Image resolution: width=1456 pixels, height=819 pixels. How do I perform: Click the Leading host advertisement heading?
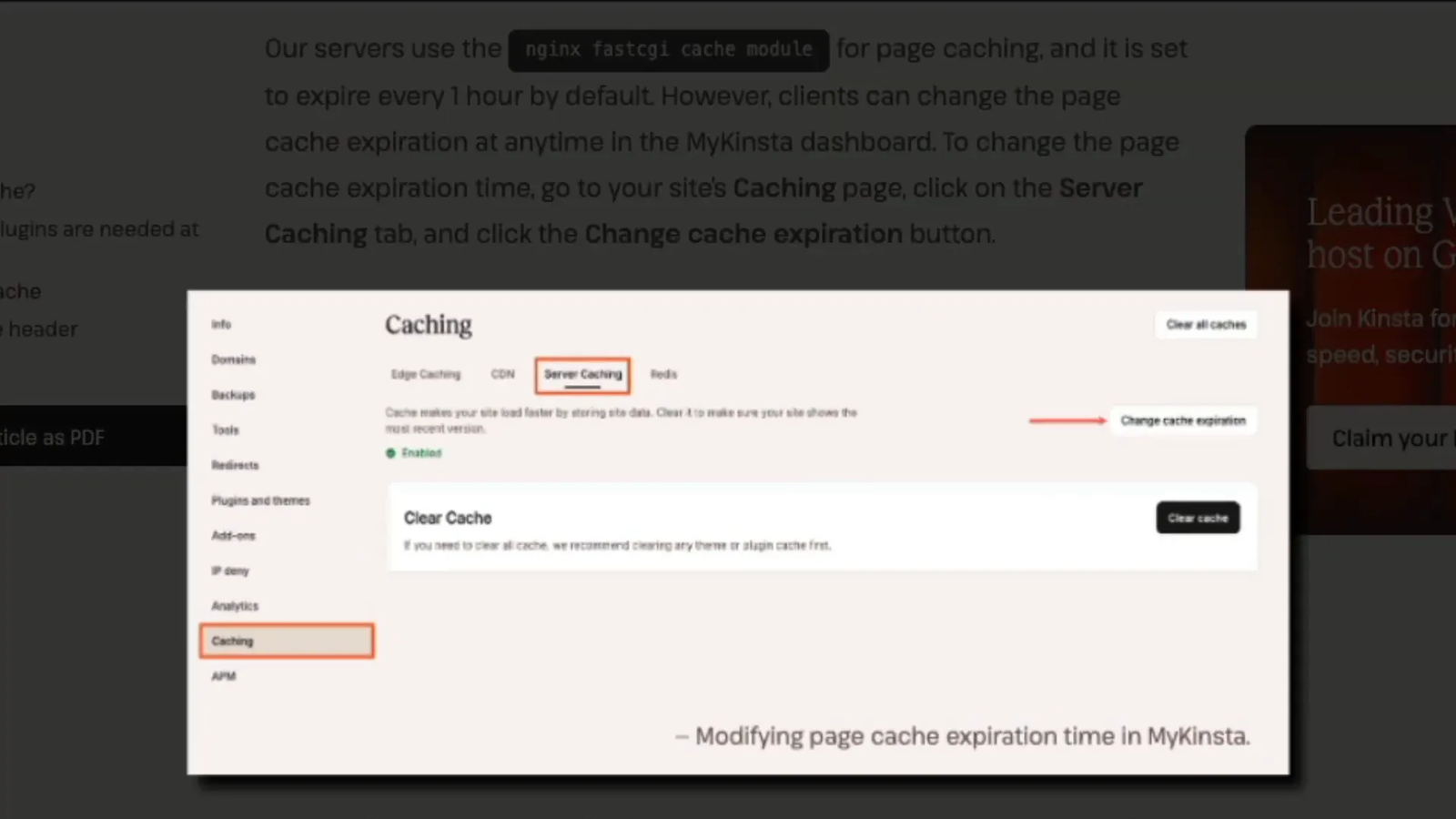point(1381,233)
